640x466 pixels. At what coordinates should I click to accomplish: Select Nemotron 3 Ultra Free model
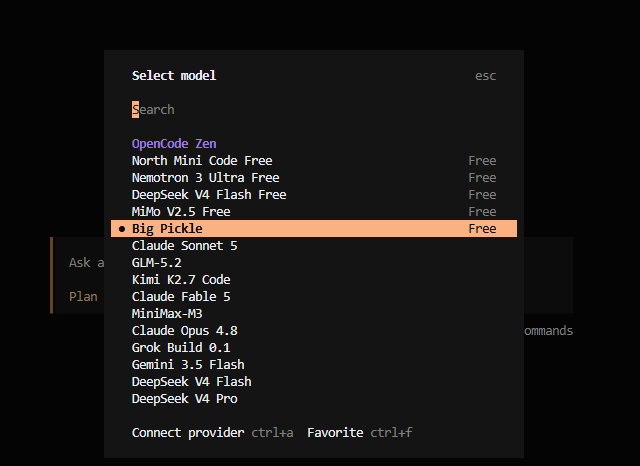313,178
